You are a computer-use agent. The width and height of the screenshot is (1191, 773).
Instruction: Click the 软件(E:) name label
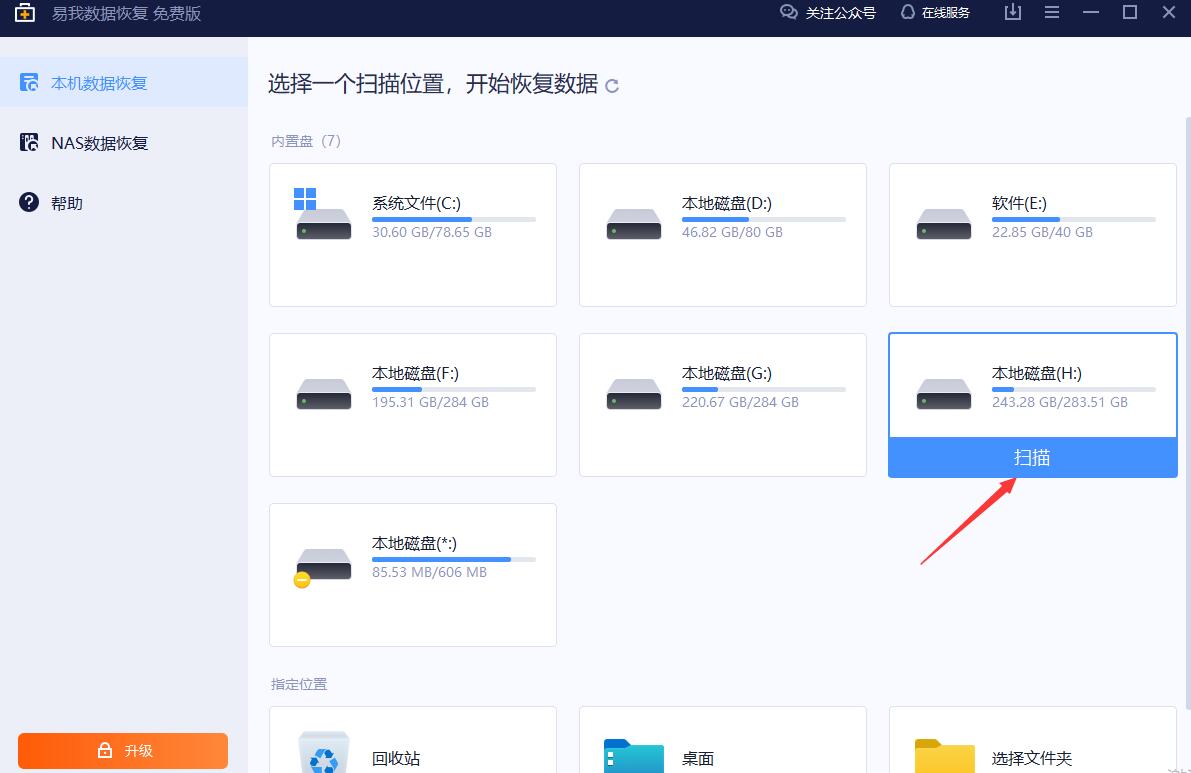click(x=1019, y=204)
